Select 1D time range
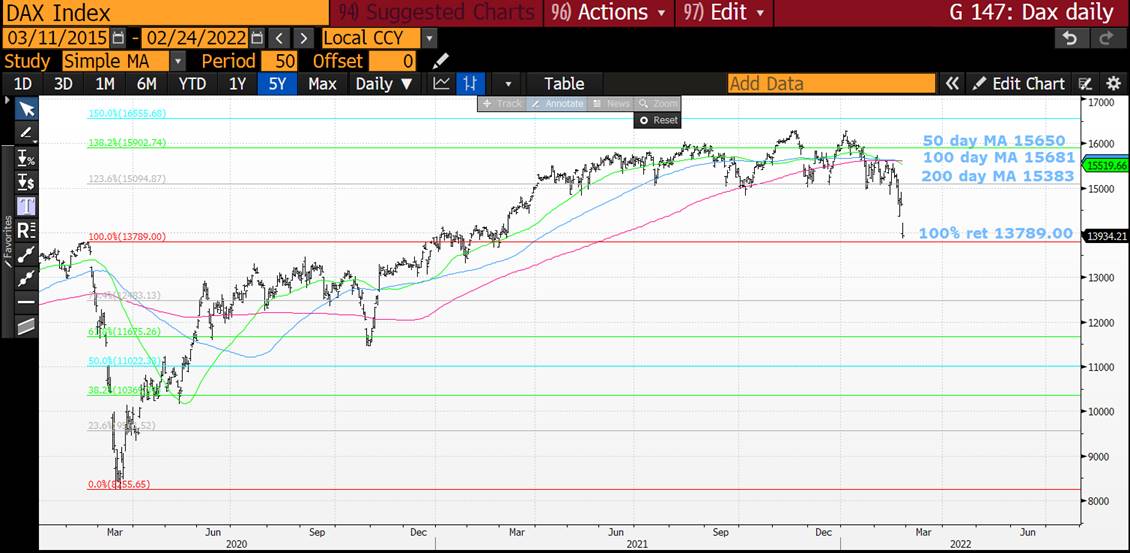The height and width of the screenshot is (553, 1130). (23, 84)
